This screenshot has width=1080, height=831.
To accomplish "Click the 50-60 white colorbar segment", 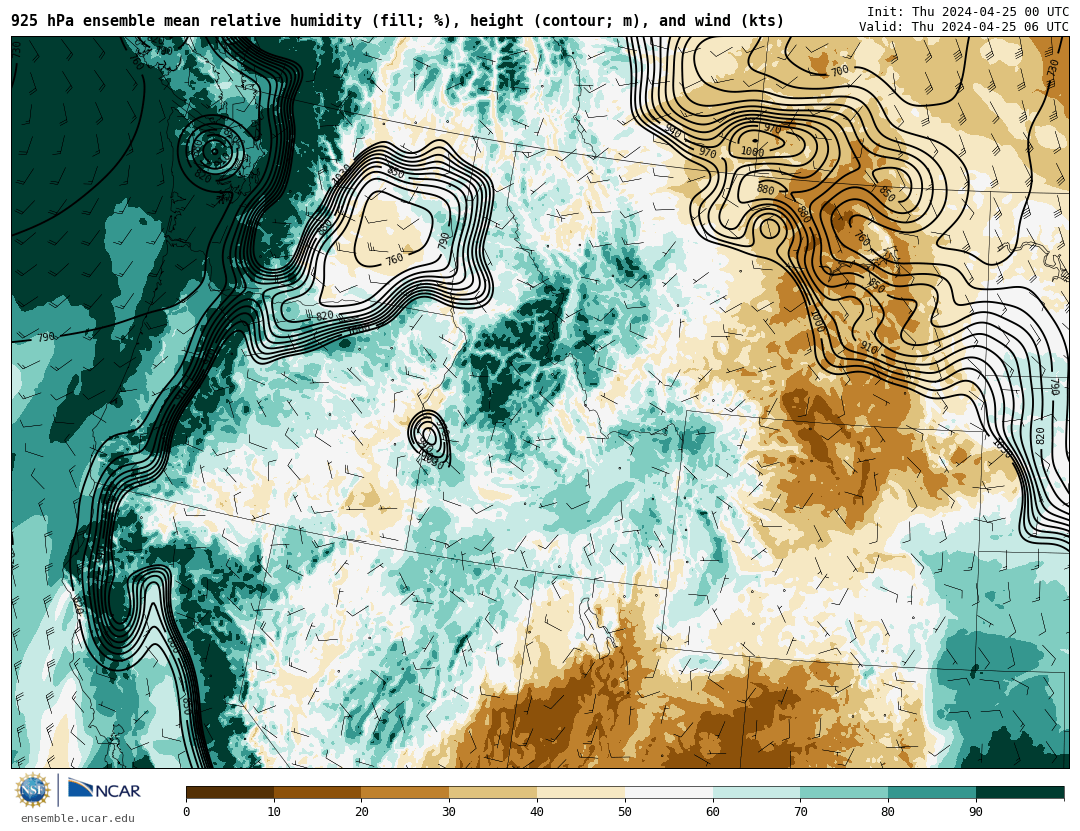I will click(x=669, y=792).
